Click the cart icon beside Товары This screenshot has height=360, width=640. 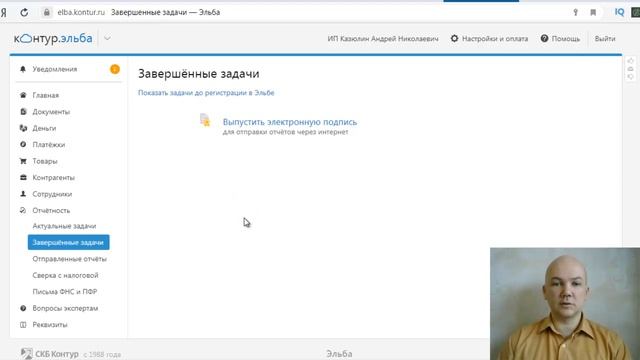point(23,161)
